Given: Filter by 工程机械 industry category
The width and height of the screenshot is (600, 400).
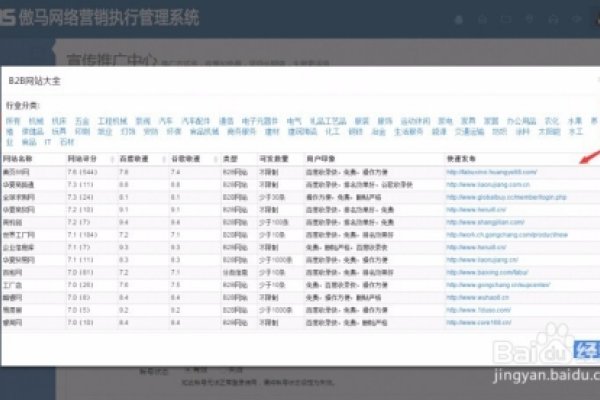Looking at the screenshot, I should coord(112,121).
